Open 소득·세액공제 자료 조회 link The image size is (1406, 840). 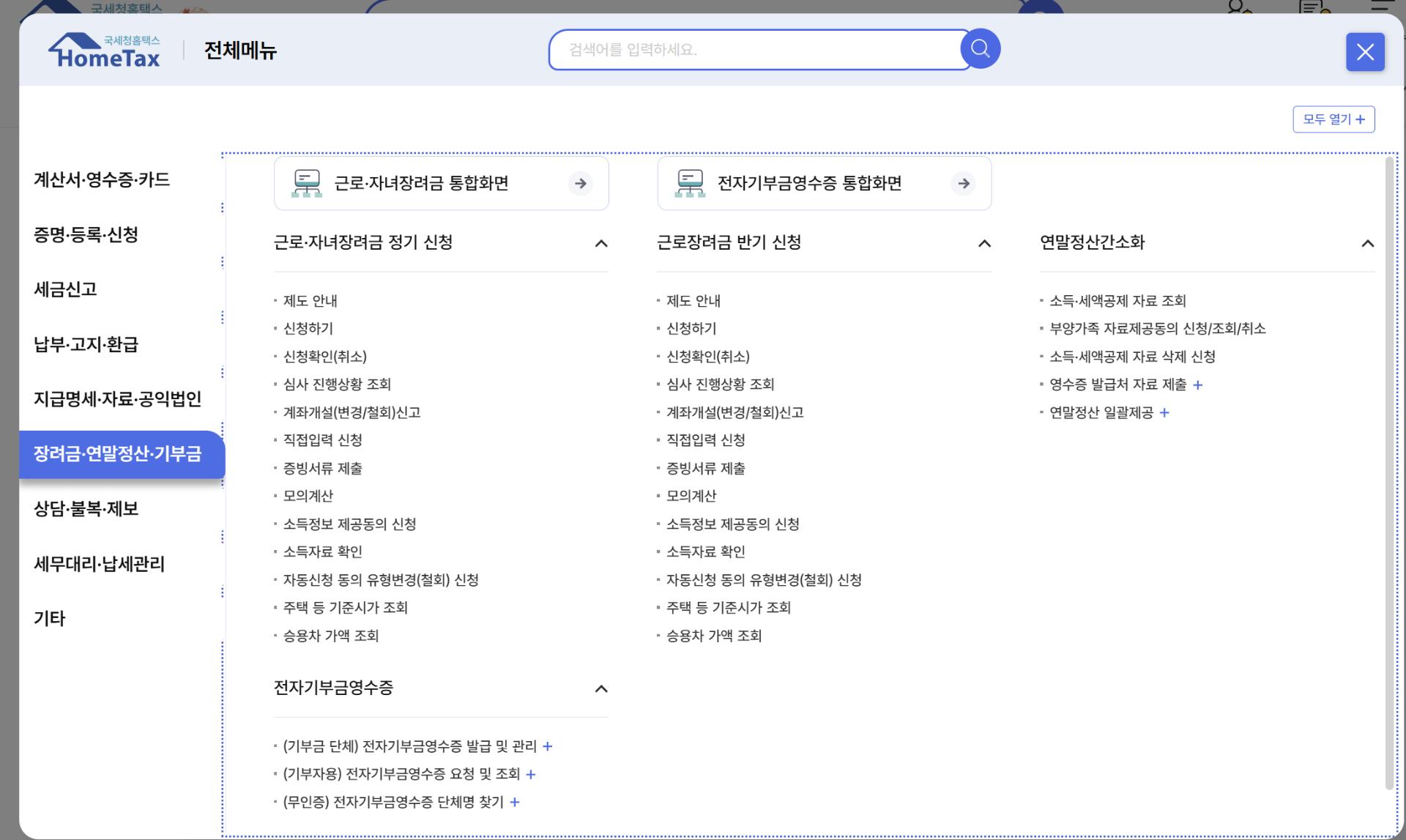point(1117,301)
